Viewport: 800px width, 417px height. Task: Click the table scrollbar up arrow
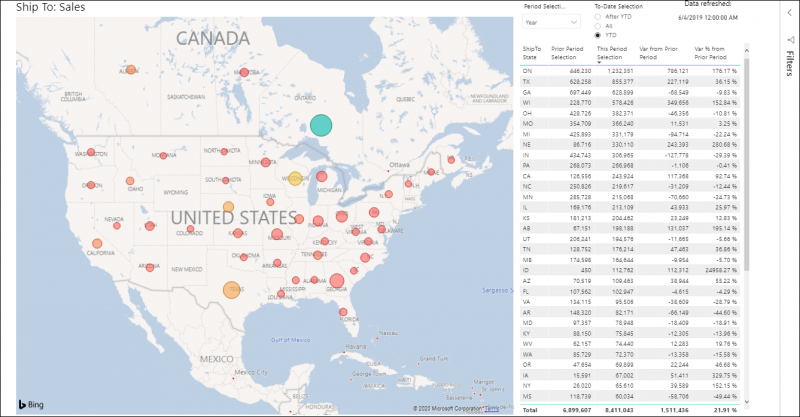(x=747, y=51)
